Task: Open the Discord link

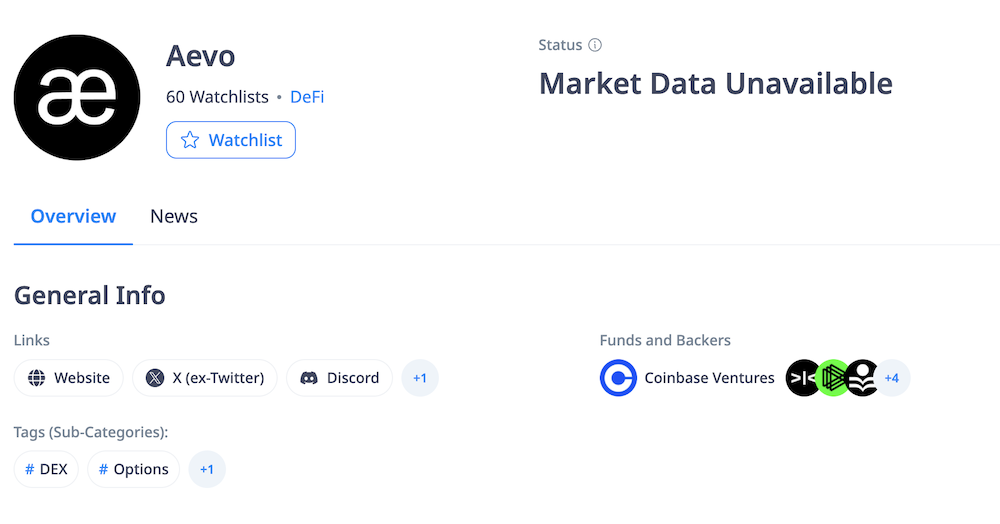Action: click(x=340, y=378)
